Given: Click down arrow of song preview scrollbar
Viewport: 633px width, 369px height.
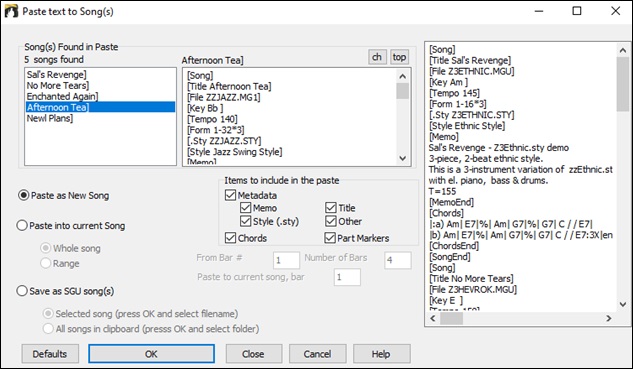Looking at the screenshot, I should pos(402,158).
